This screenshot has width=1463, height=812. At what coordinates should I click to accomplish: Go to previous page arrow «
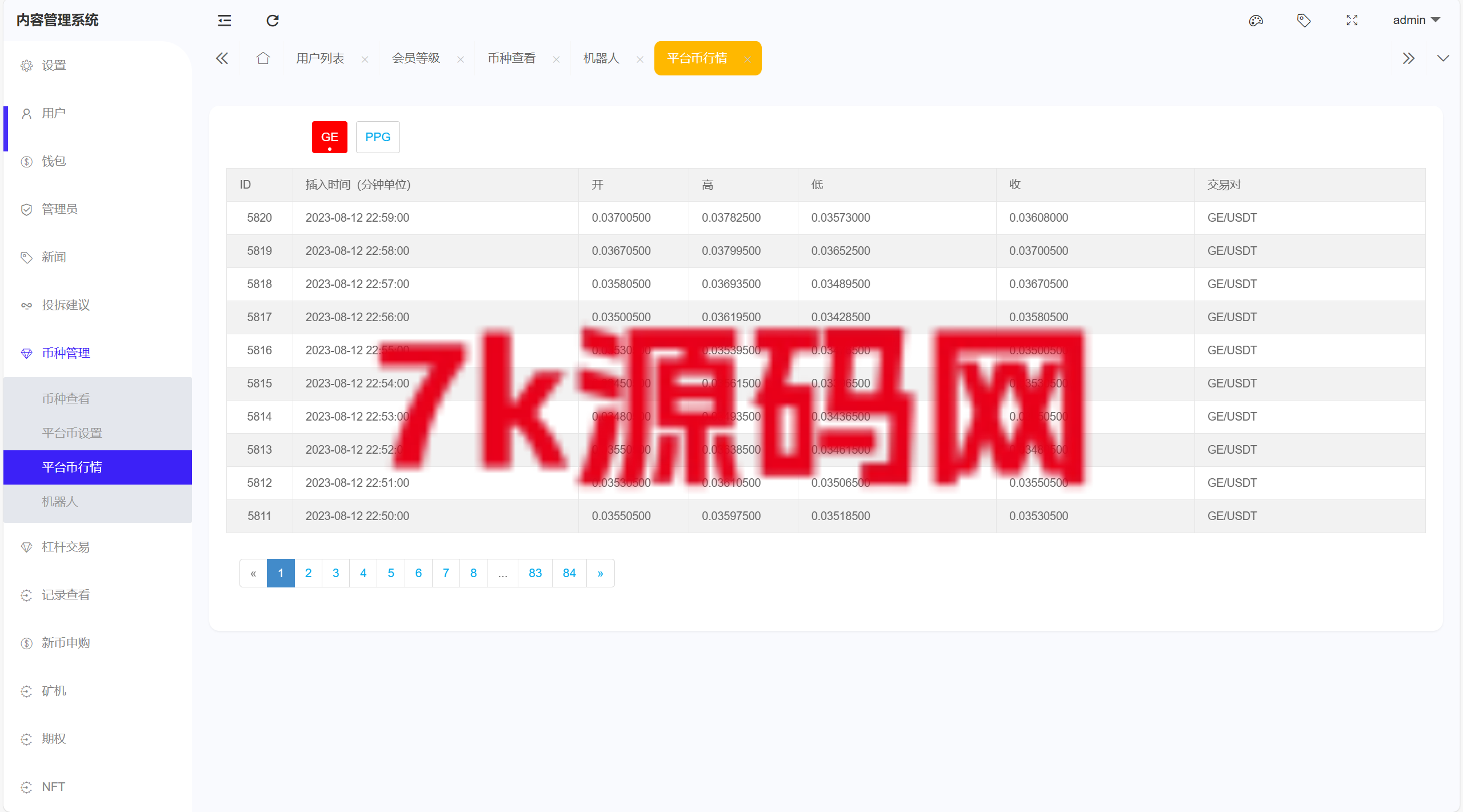[x=253, y=573]
